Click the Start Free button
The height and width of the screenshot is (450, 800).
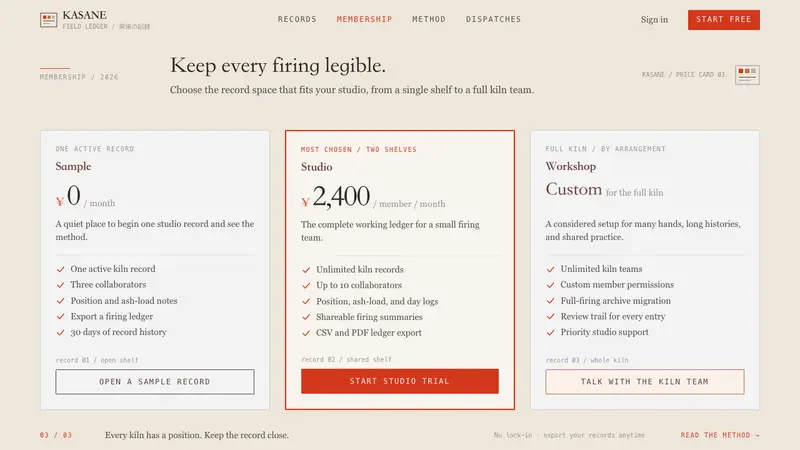coord(723,19)
